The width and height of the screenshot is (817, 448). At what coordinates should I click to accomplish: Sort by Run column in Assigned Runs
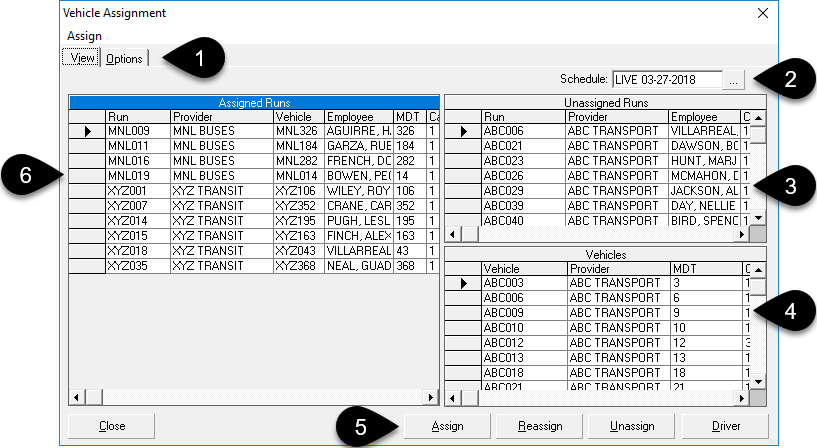pyautogui.click(x=138, y=117)
